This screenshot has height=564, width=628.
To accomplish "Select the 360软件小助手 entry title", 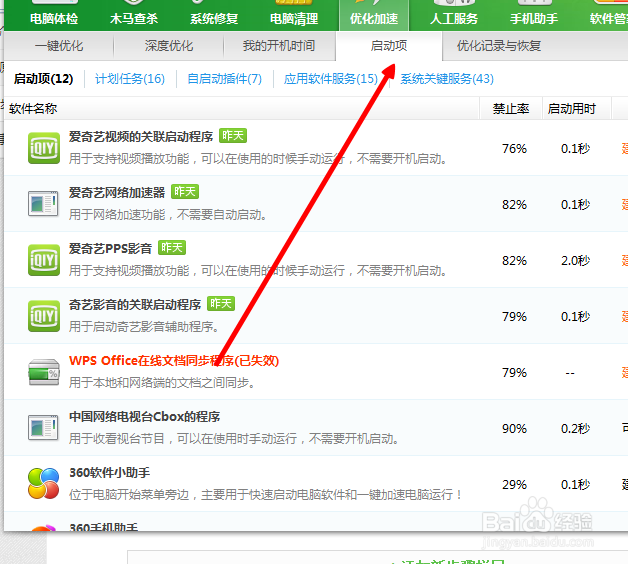I will coord(110,473).
